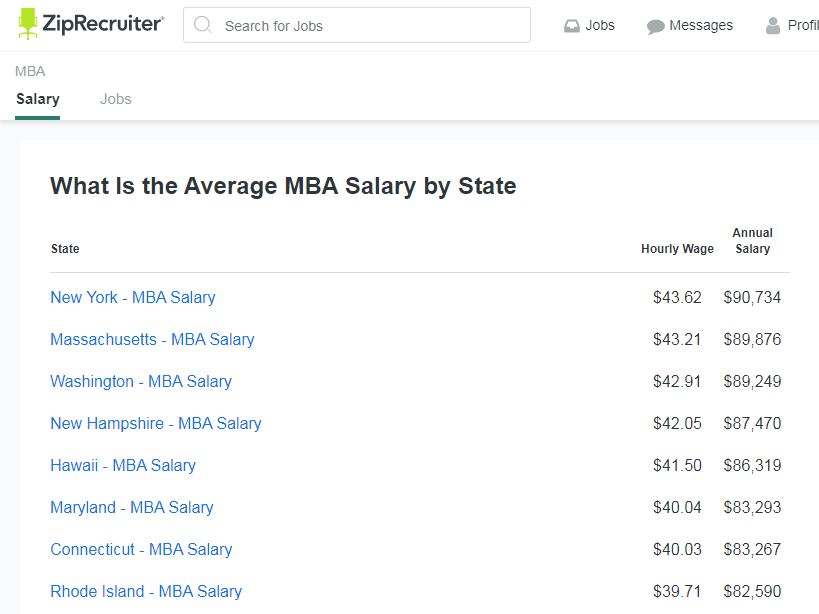Open New York - MBA Salary link
This screenshot has height=614, width=819.
click(133, 297)
